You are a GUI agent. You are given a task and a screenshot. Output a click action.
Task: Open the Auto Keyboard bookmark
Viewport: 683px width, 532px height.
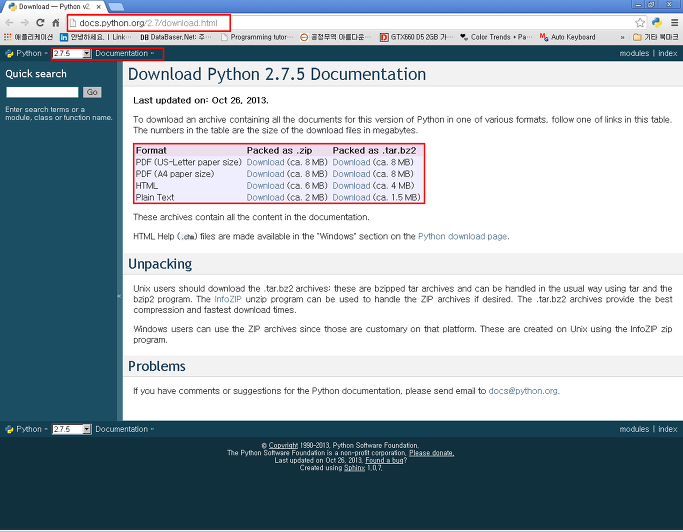pyautogui.click(x=568, y=37)
